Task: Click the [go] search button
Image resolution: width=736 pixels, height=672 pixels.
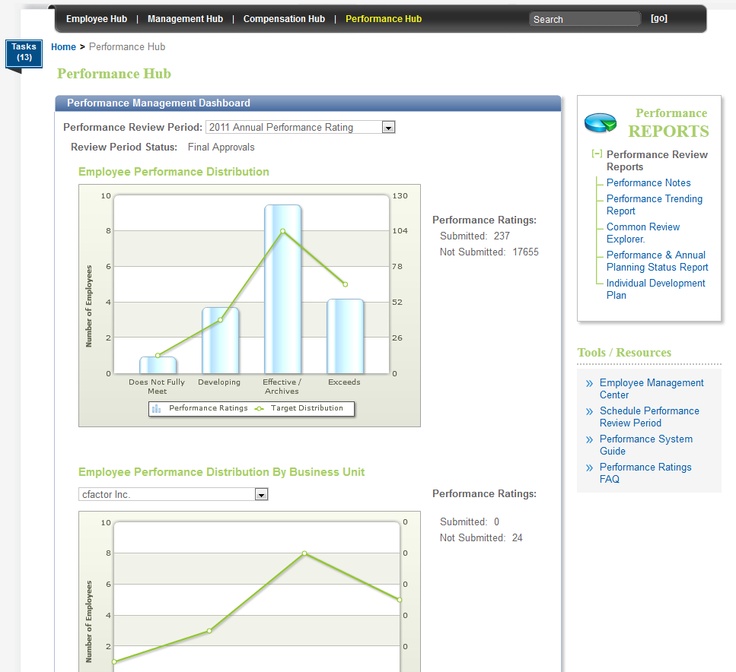Action: coord(659,18)
